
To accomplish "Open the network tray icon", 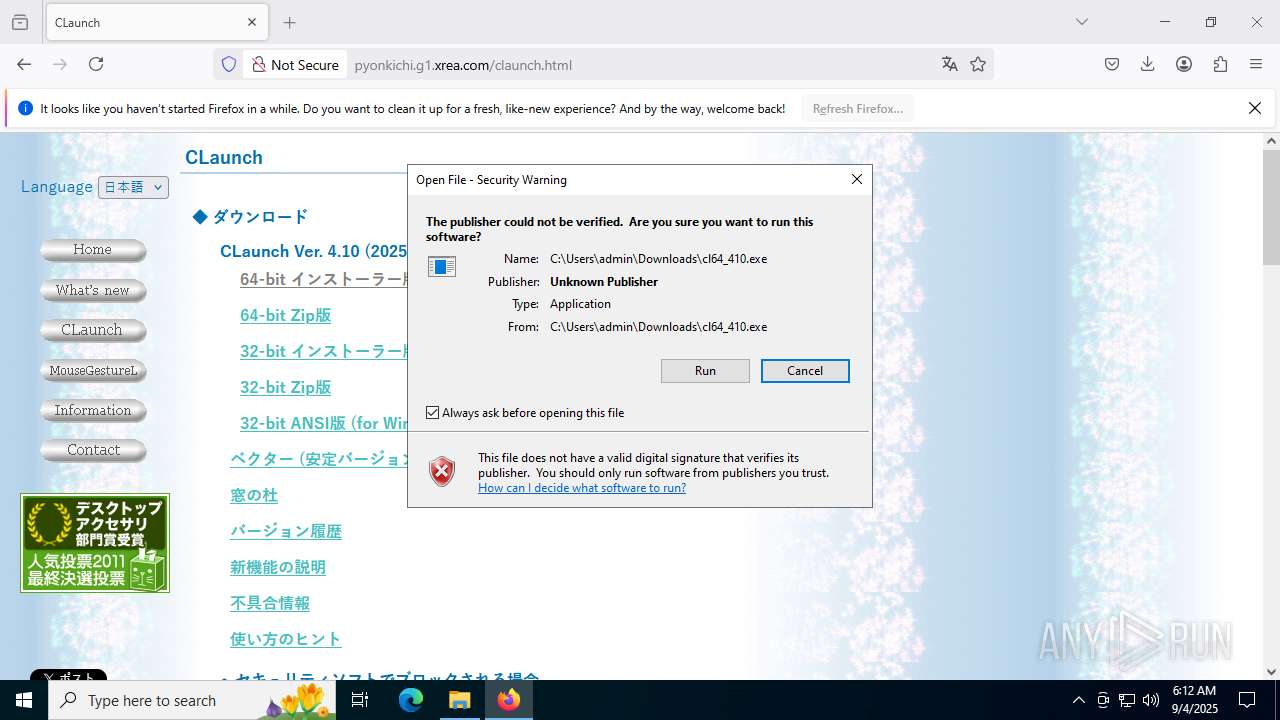I will (1127, 700).
